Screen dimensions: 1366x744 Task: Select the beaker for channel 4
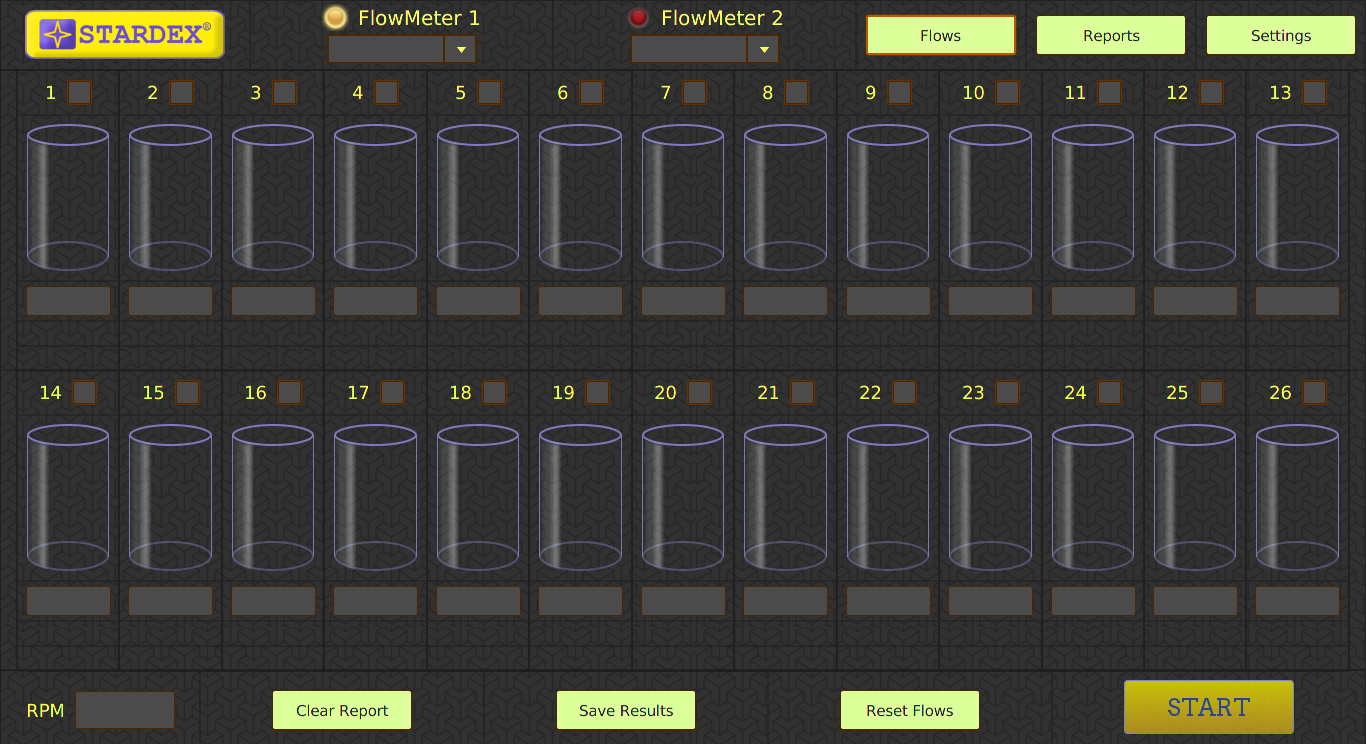tap(375, 197)
